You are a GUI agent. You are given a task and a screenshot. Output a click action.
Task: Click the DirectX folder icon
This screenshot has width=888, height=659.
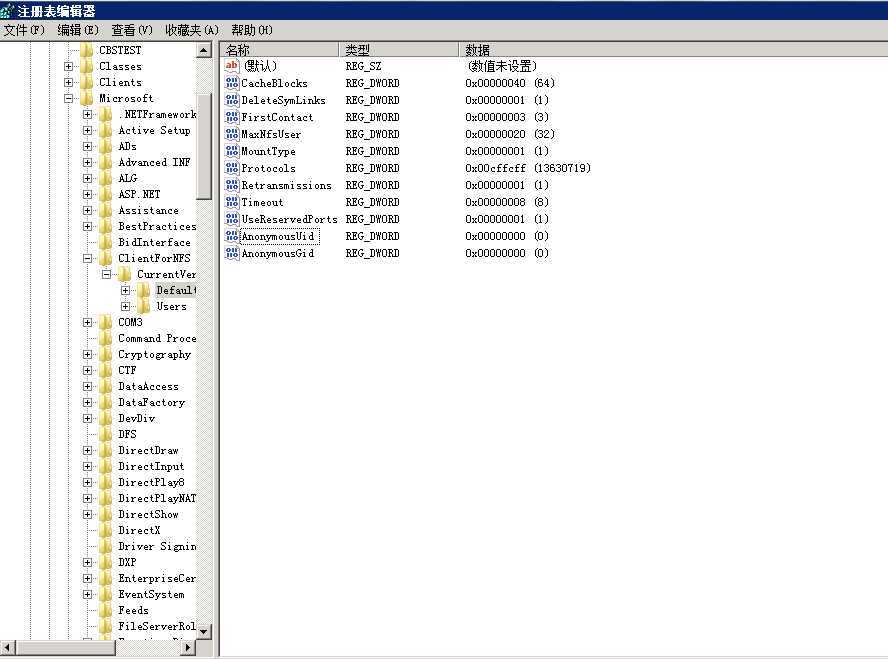[x=106, y=530]
